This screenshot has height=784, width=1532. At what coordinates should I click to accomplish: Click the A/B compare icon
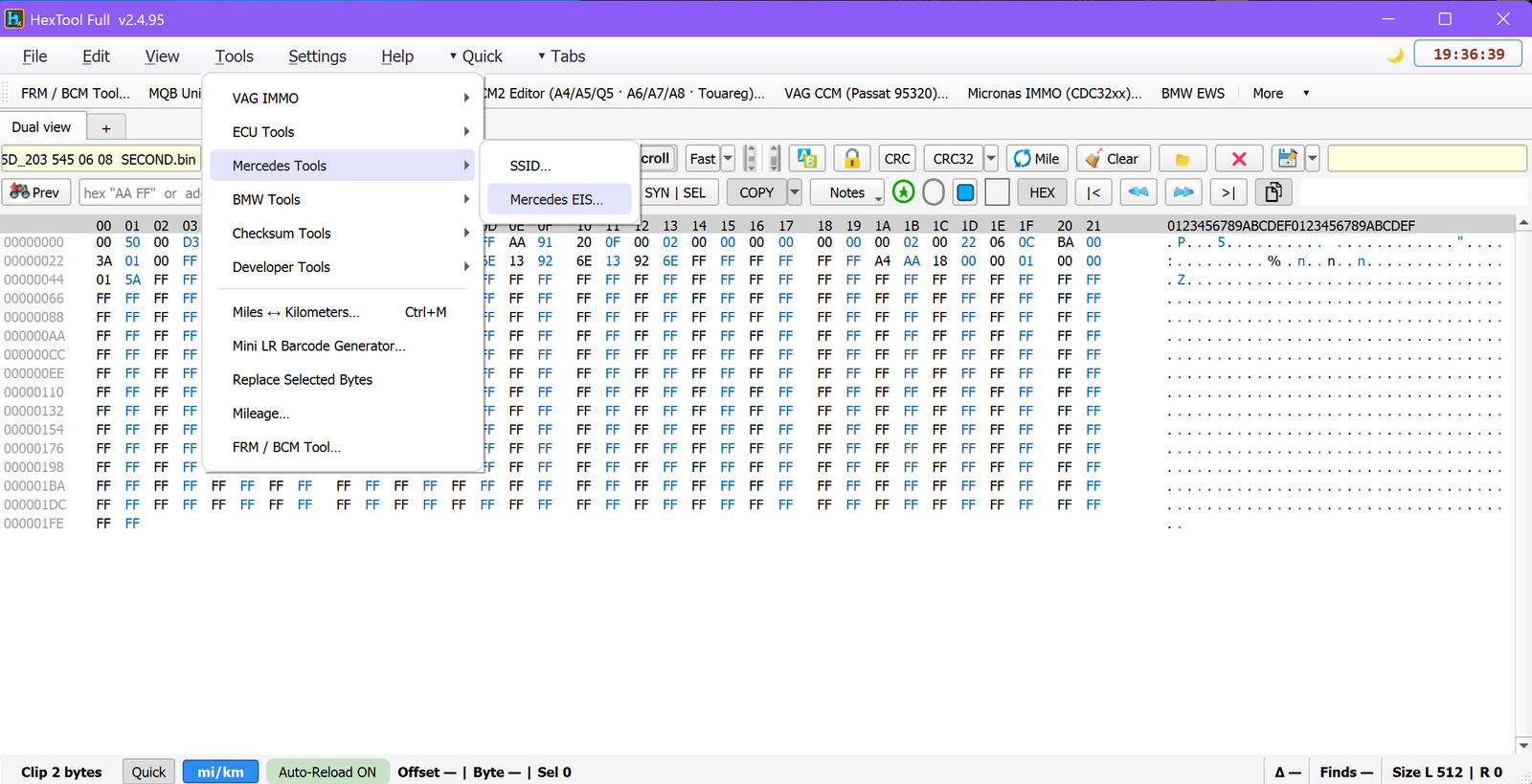[x=807, y=159]
